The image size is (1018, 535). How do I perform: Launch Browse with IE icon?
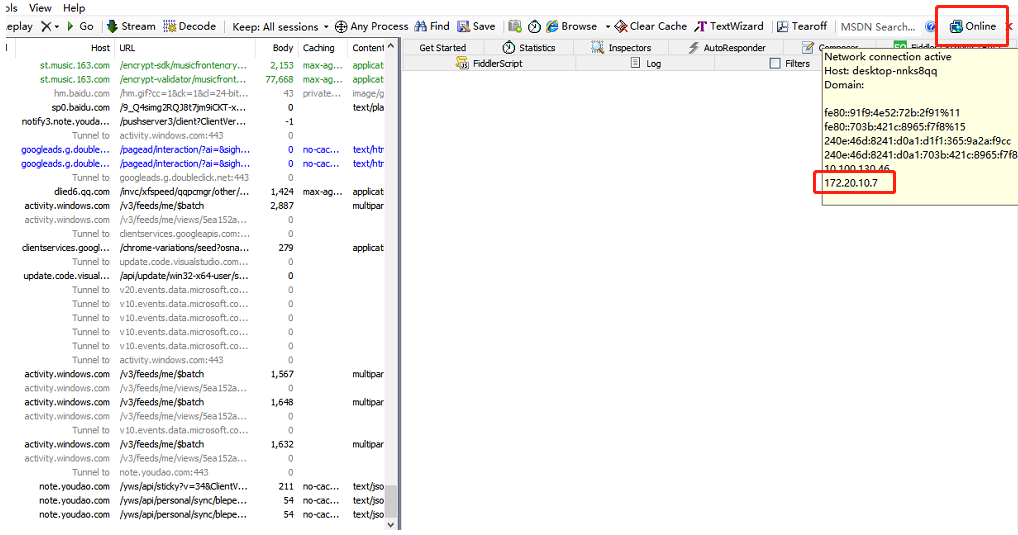tap(571, 27)
